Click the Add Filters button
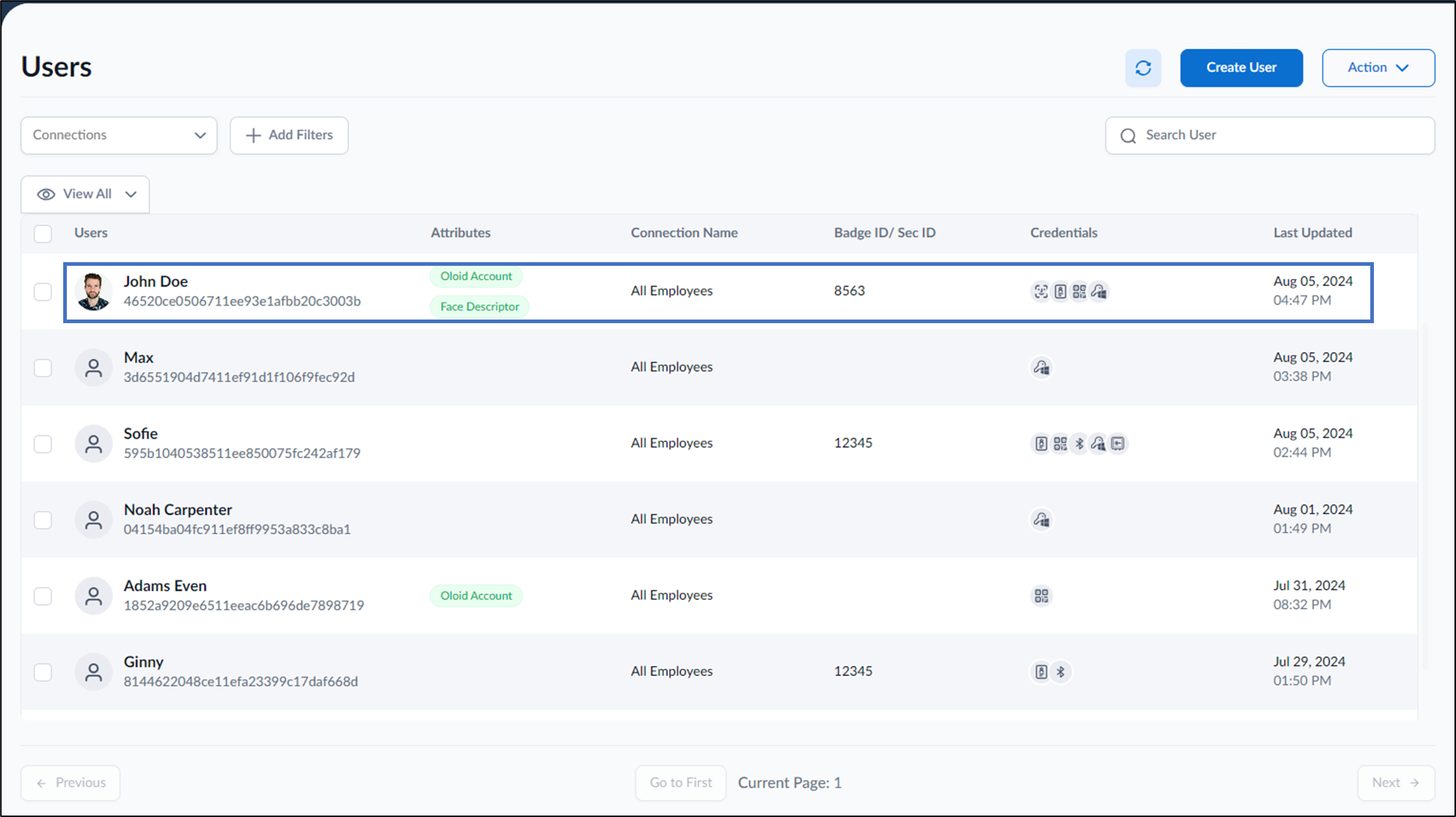This screenshot has height=817, width=1456. pyautogui.click(x=289, y=135)
